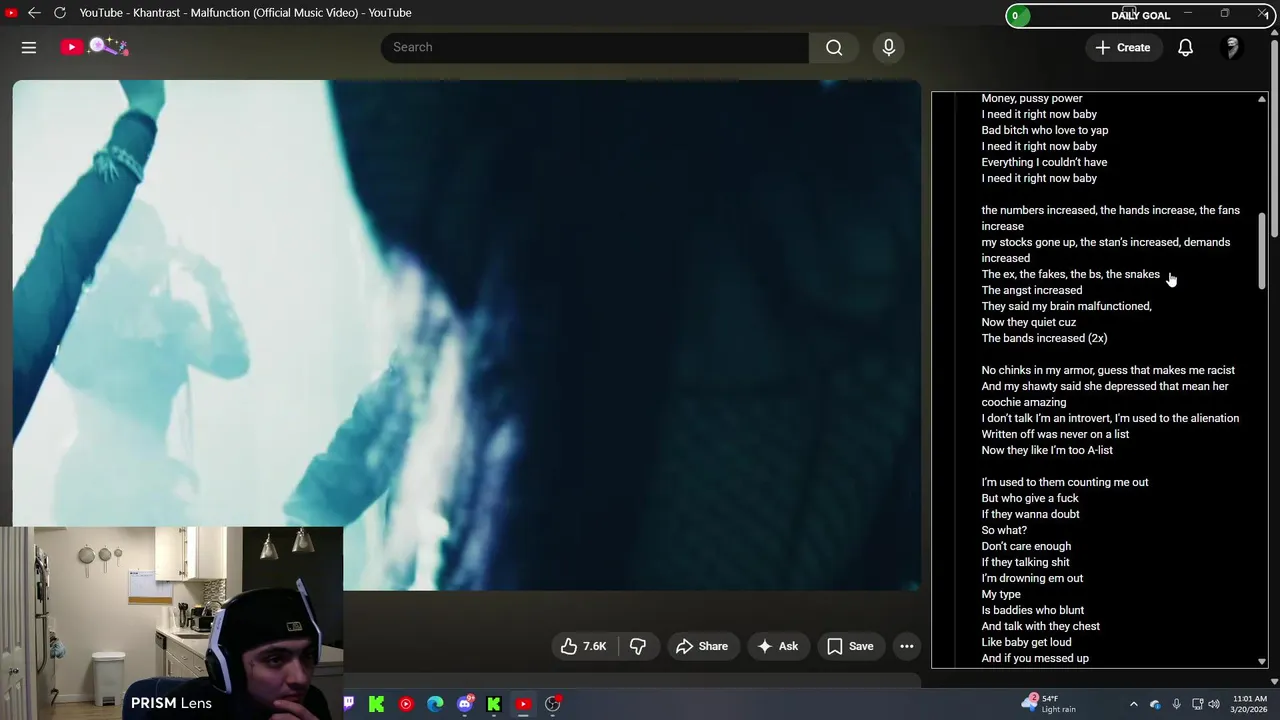Screen dimensions: 1280x720
Task: Open the volume speaker tray icon
Action: click(x=1213, y=704)
